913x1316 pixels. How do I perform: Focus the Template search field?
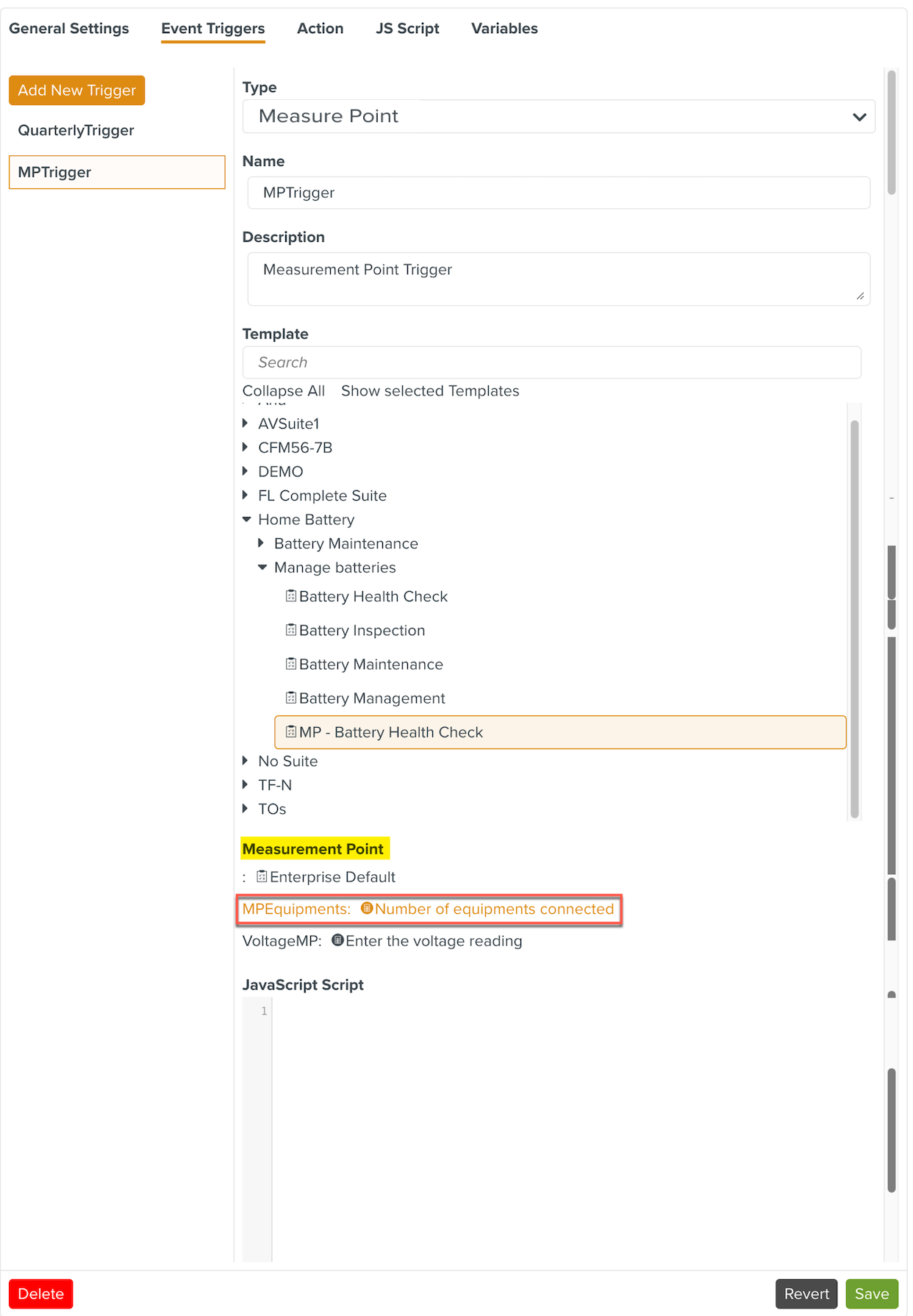(551, 362)
